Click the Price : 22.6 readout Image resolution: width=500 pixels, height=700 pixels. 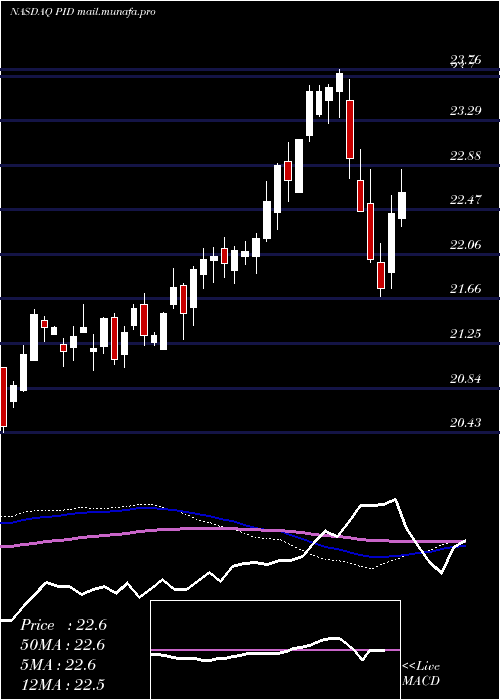pos(63,625)
